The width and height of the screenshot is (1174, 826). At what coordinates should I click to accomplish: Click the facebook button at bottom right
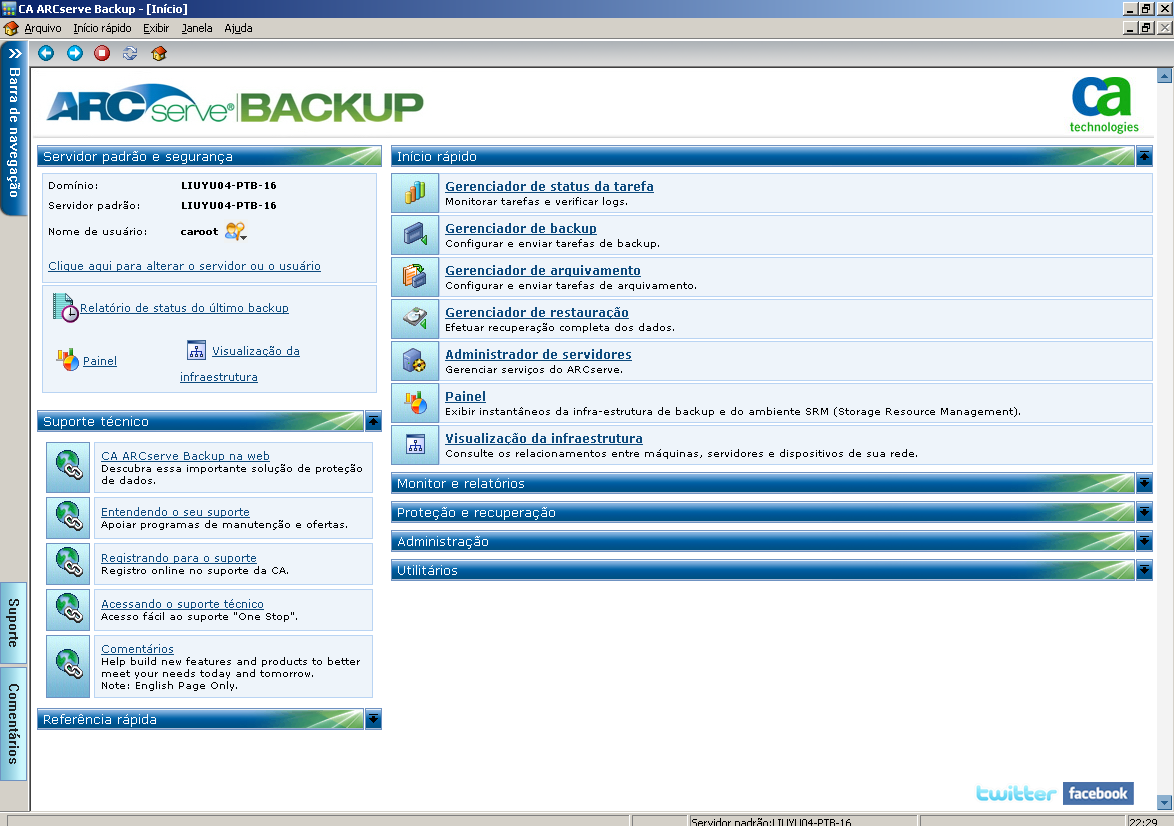pyautogui.click(x=1098, y=793)
